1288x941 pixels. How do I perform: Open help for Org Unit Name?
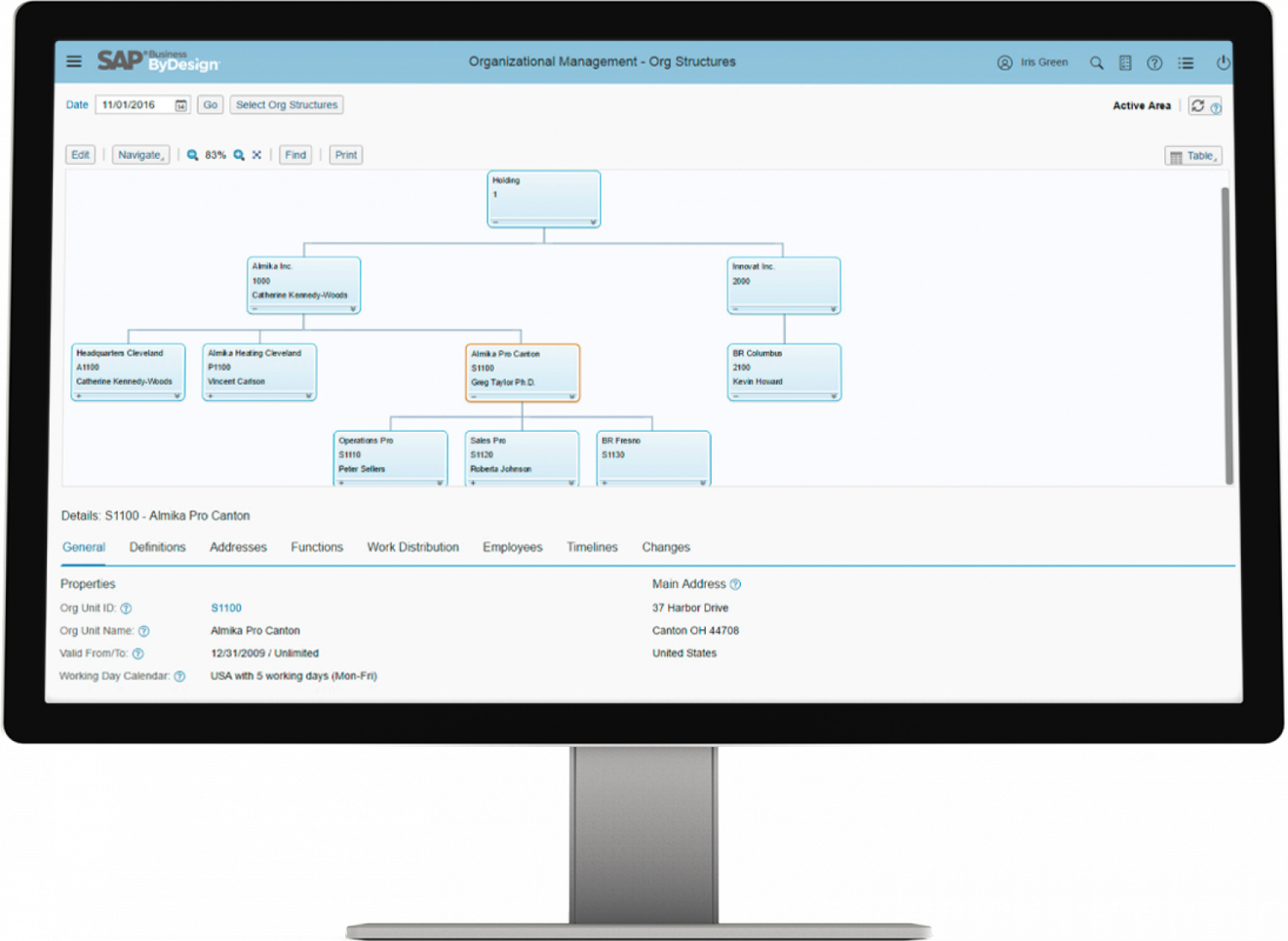pyautogui.click(x=144, y=631)
